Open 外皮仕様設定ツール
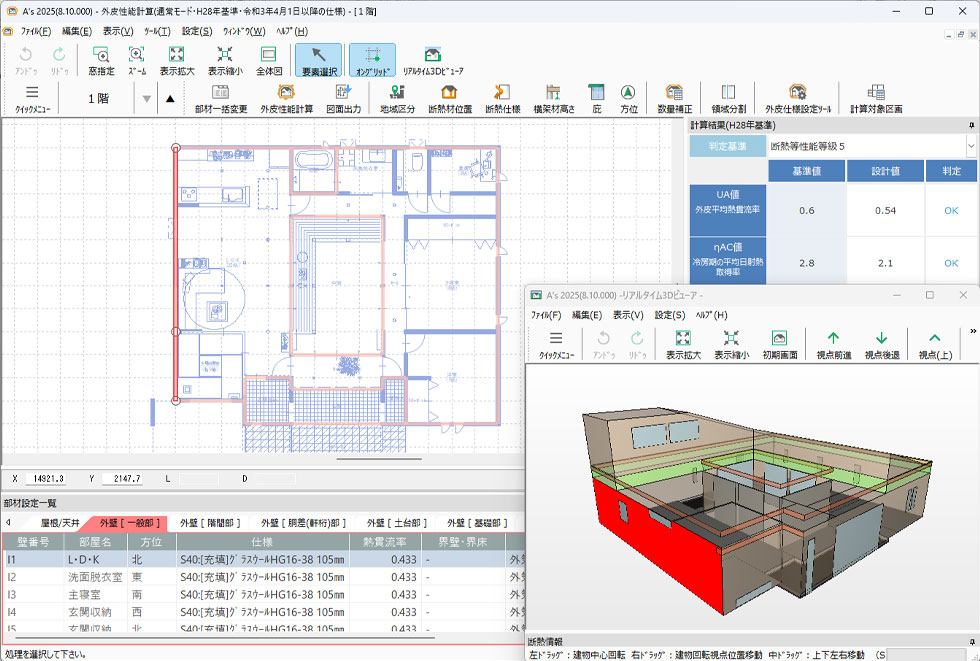Screen dimensions: 980x661 pyautogui.click(x=798, y=99)
